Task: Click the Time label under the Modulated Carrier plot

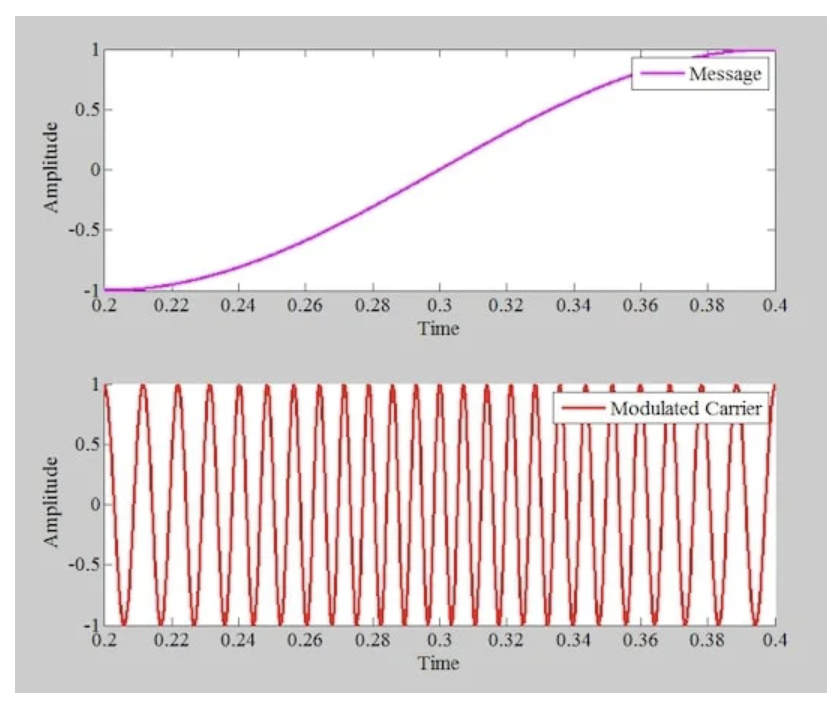Action: pos(438,663)
